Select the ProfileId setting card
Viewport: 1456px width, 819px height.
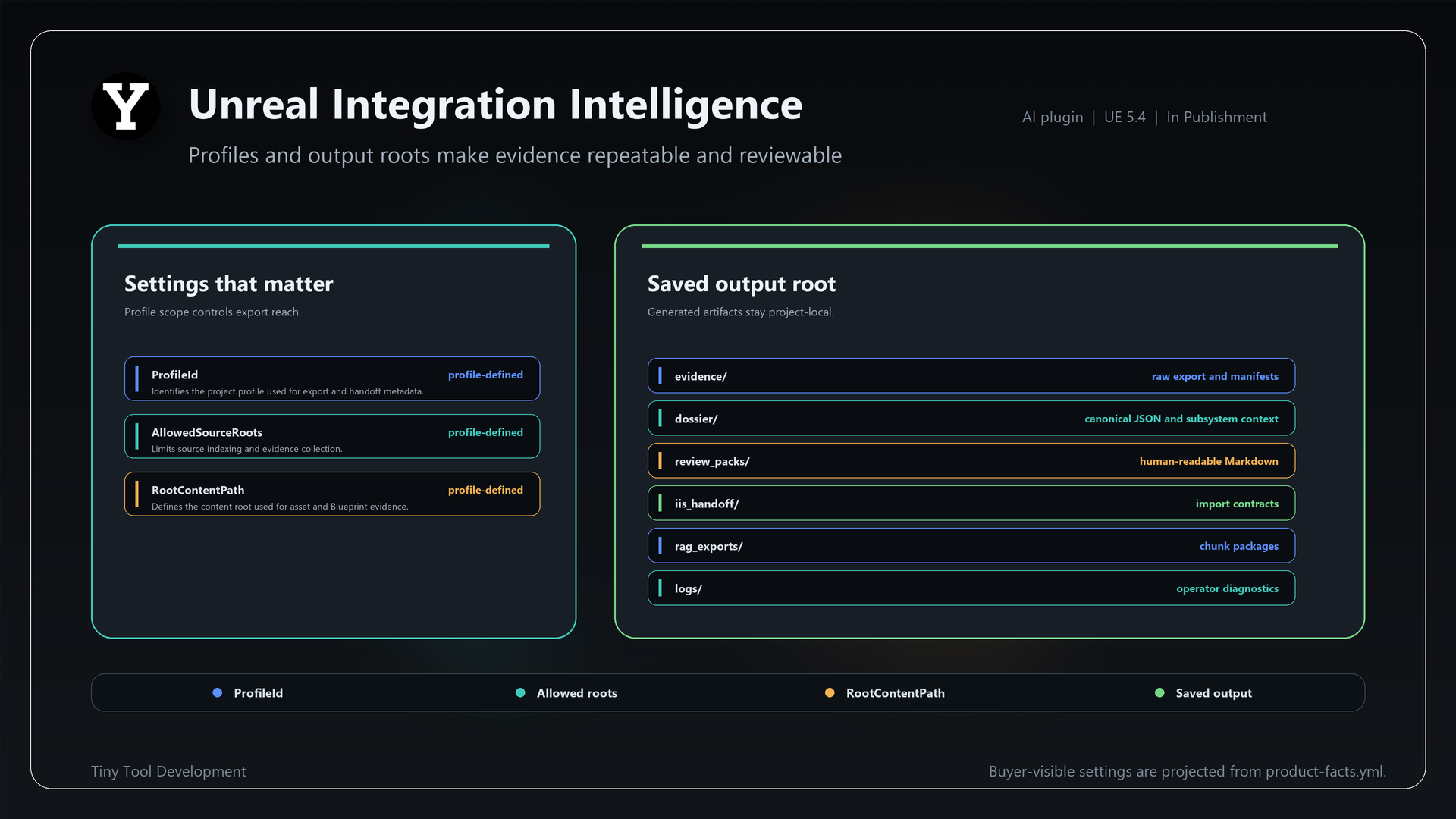tap(332, 378)
